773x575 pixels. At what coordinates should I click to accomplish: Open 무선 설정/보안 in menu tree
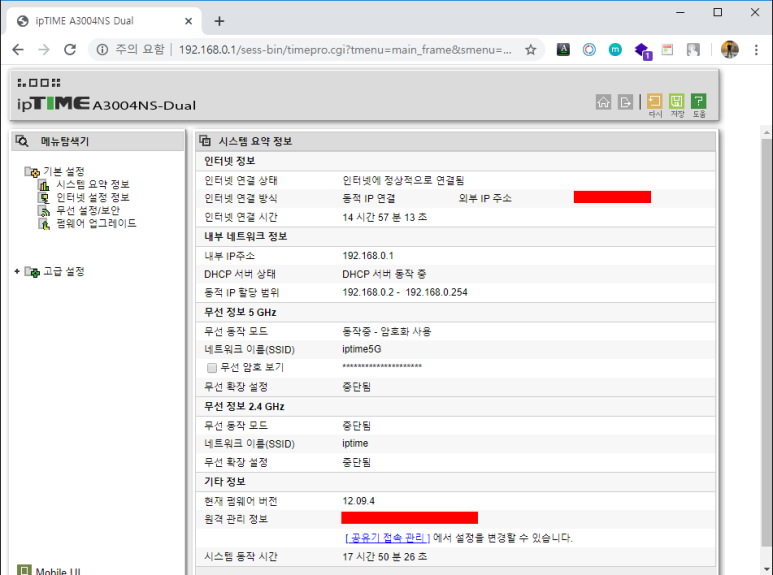coord(88,211)
